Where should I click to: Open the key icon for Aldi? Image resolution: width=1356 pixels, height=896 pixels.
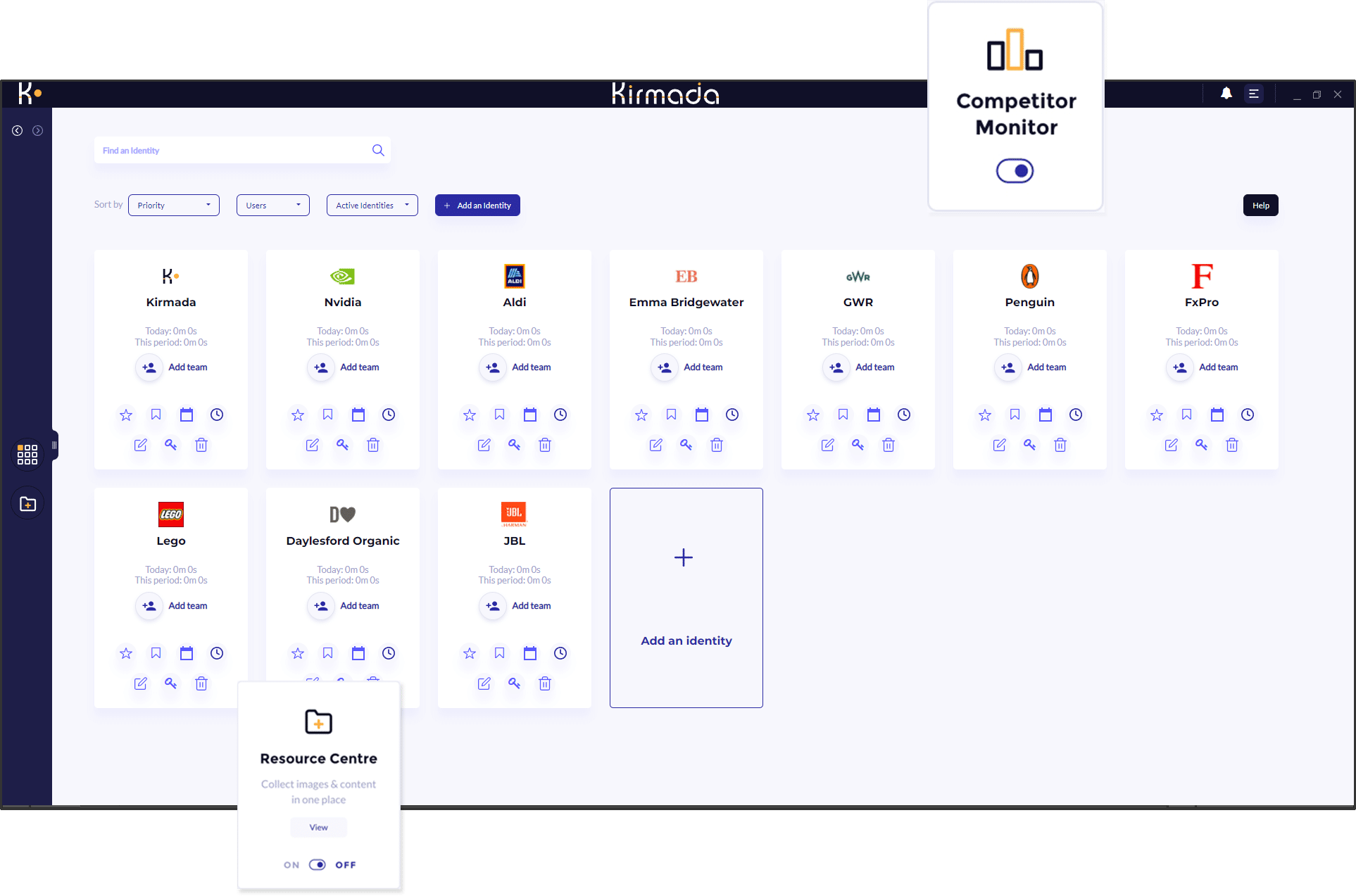click(x=515, y=445)
